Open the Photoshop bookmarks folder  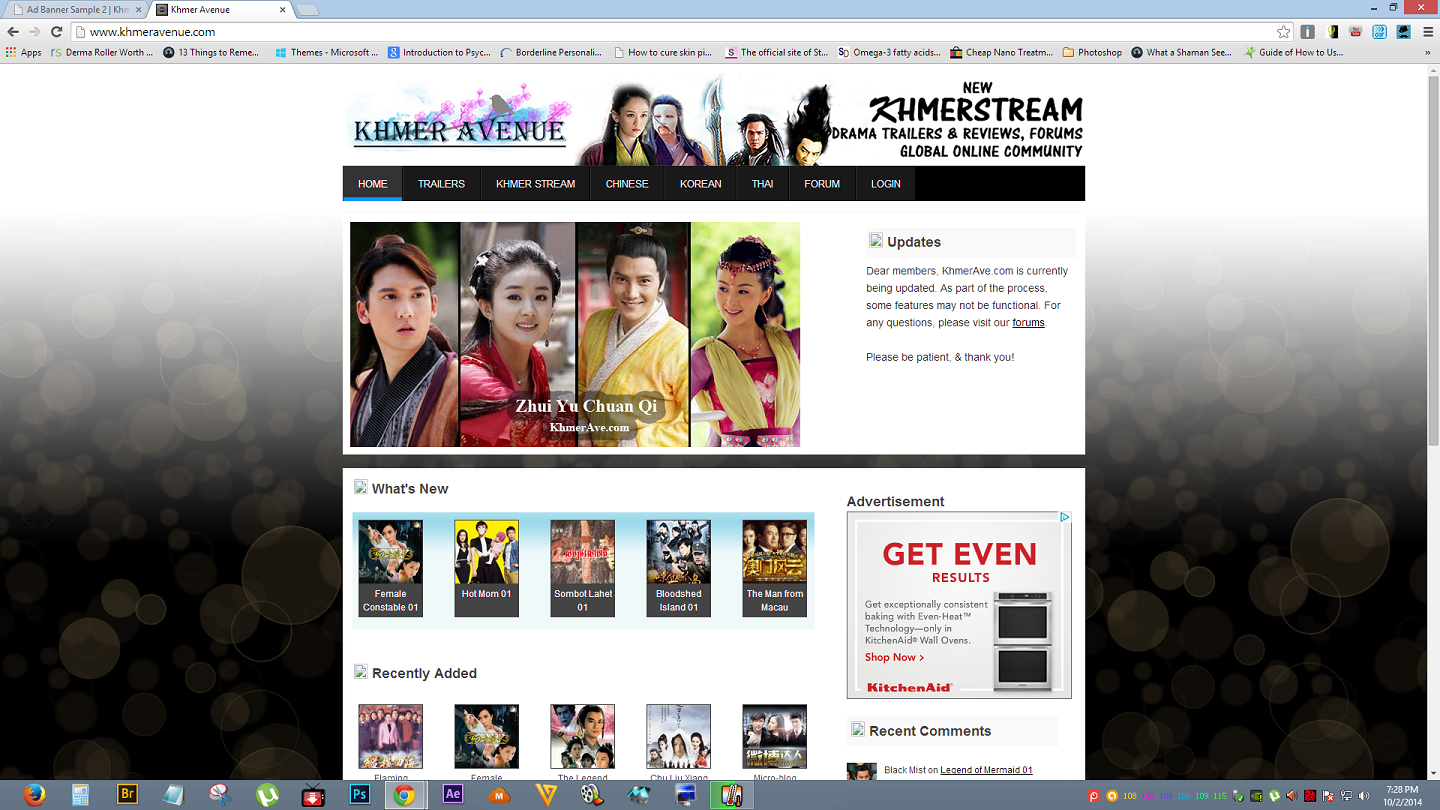pyautogui.click(x=1092, y=52)
